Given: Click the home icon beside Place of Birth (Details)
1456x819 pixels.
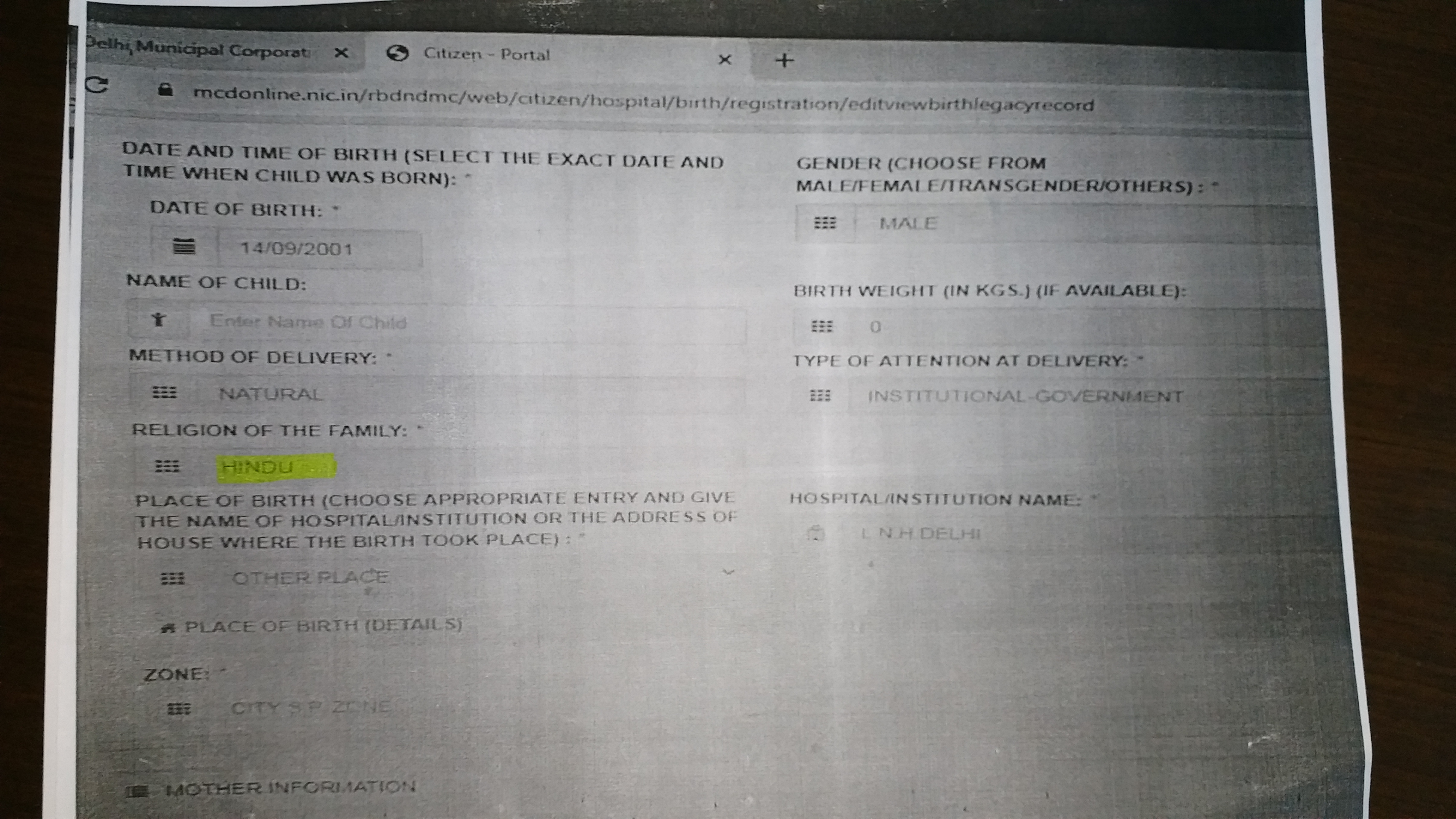Looking at the screenshot, I should coord(168,628).
